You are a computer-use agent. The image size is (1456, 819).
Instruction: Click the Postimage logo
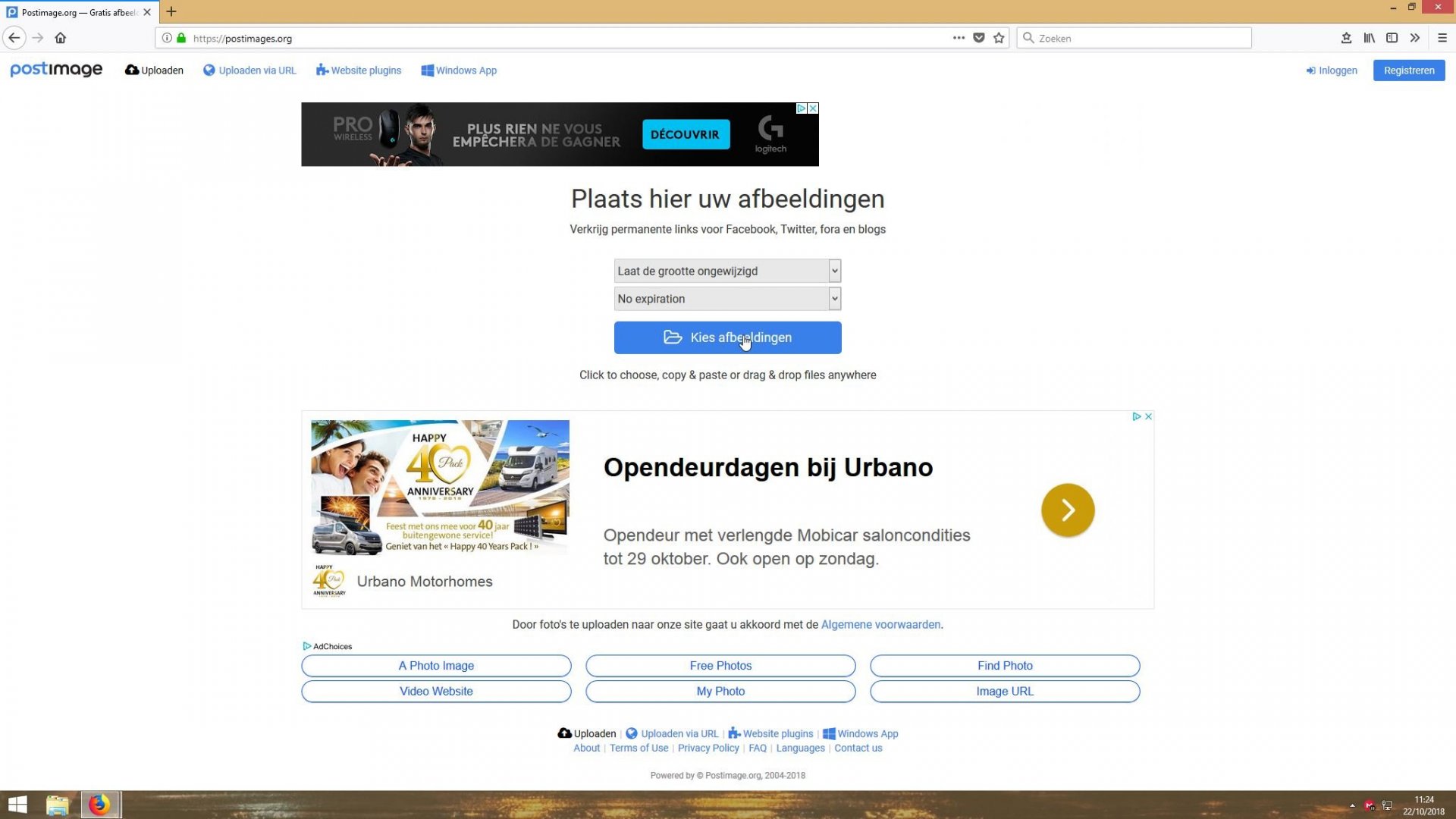56,70
